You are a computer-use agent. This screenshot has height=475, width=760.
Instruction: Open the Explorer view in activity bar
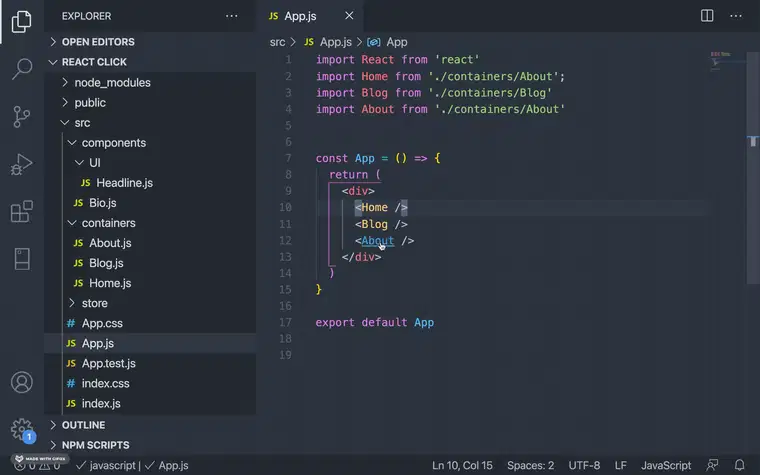(21, 21)
